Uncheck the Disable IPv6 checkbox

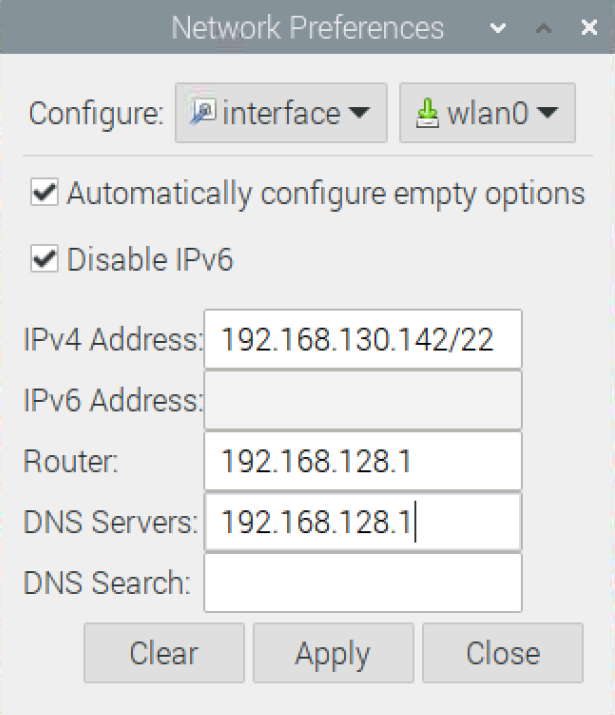point(44,258)
